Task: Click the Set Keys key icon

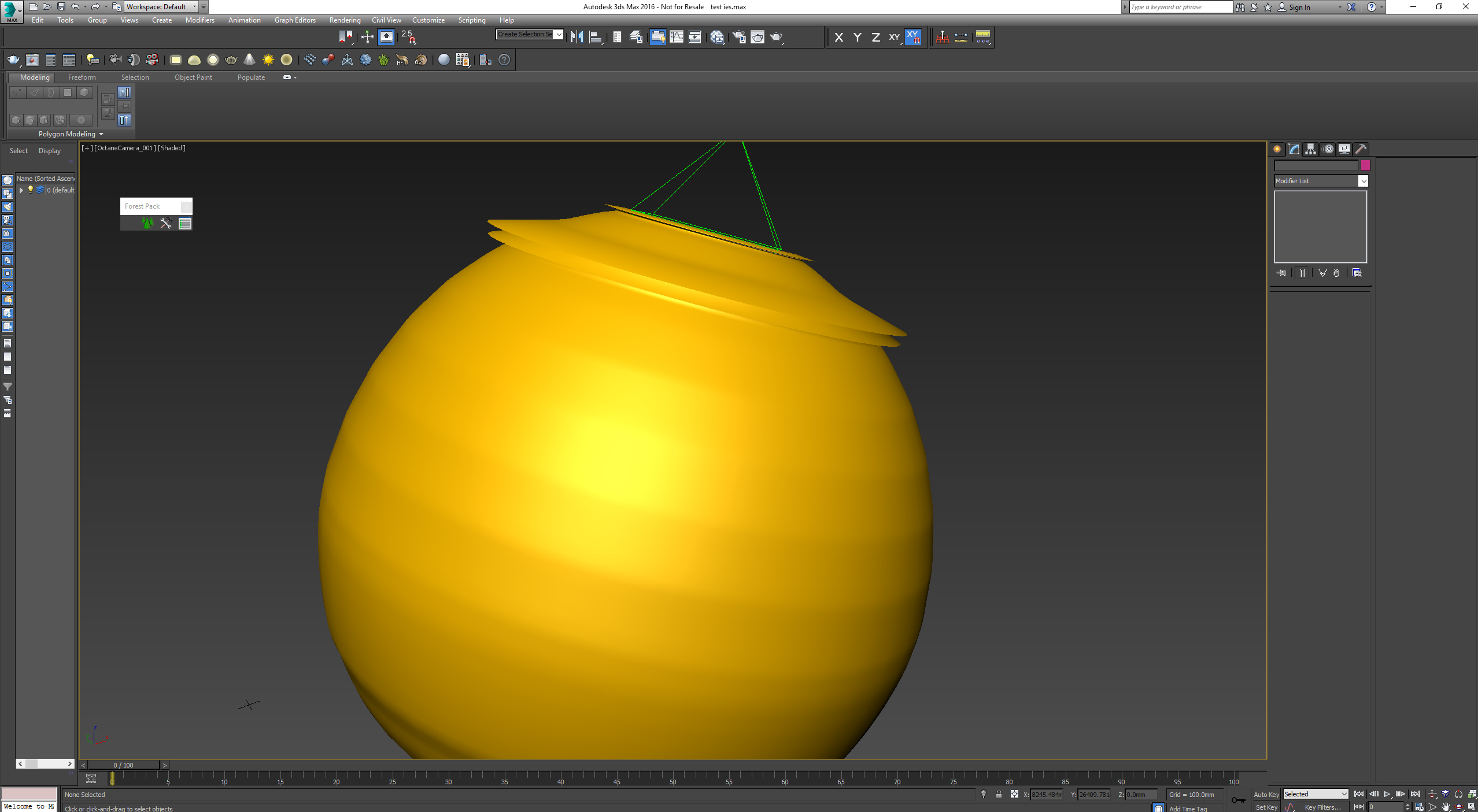Action: tap(1238, 800)
